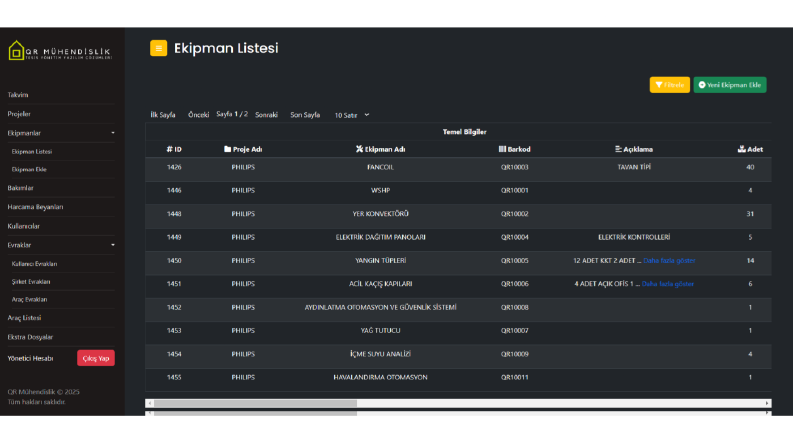Screen dimensions: 793x446
Task: Click YER KONVEKTÖRÜ cell
Action: coord(380,213)
